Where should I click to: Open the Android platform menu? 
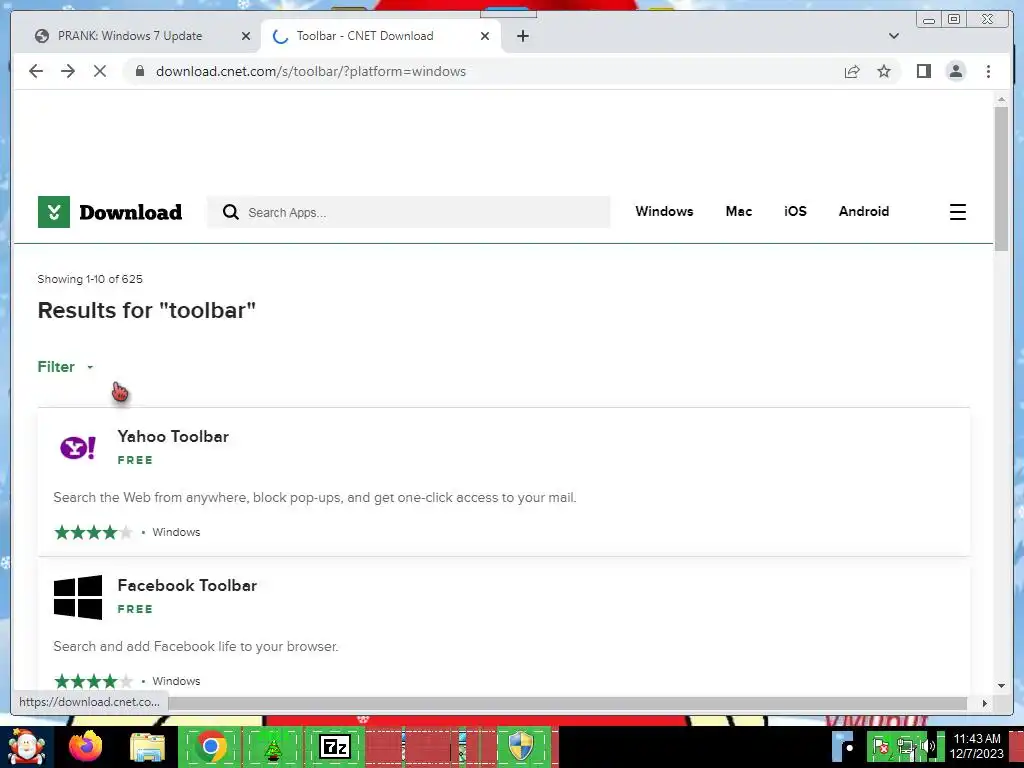pyautogui.click(x=863, y=211)
